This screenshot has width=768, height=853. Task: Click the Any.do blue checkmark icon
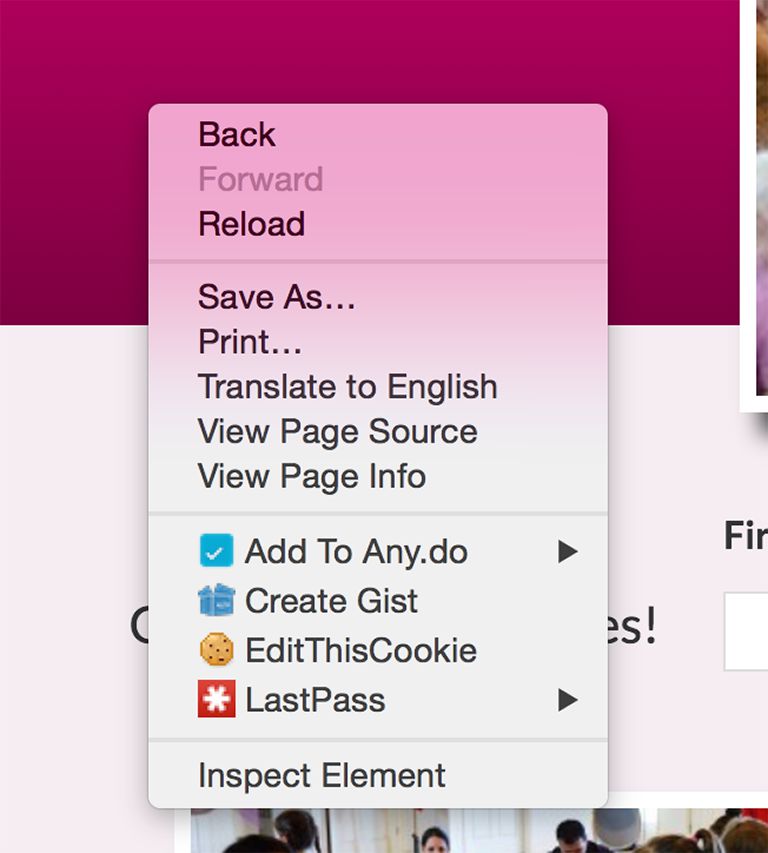216,551
